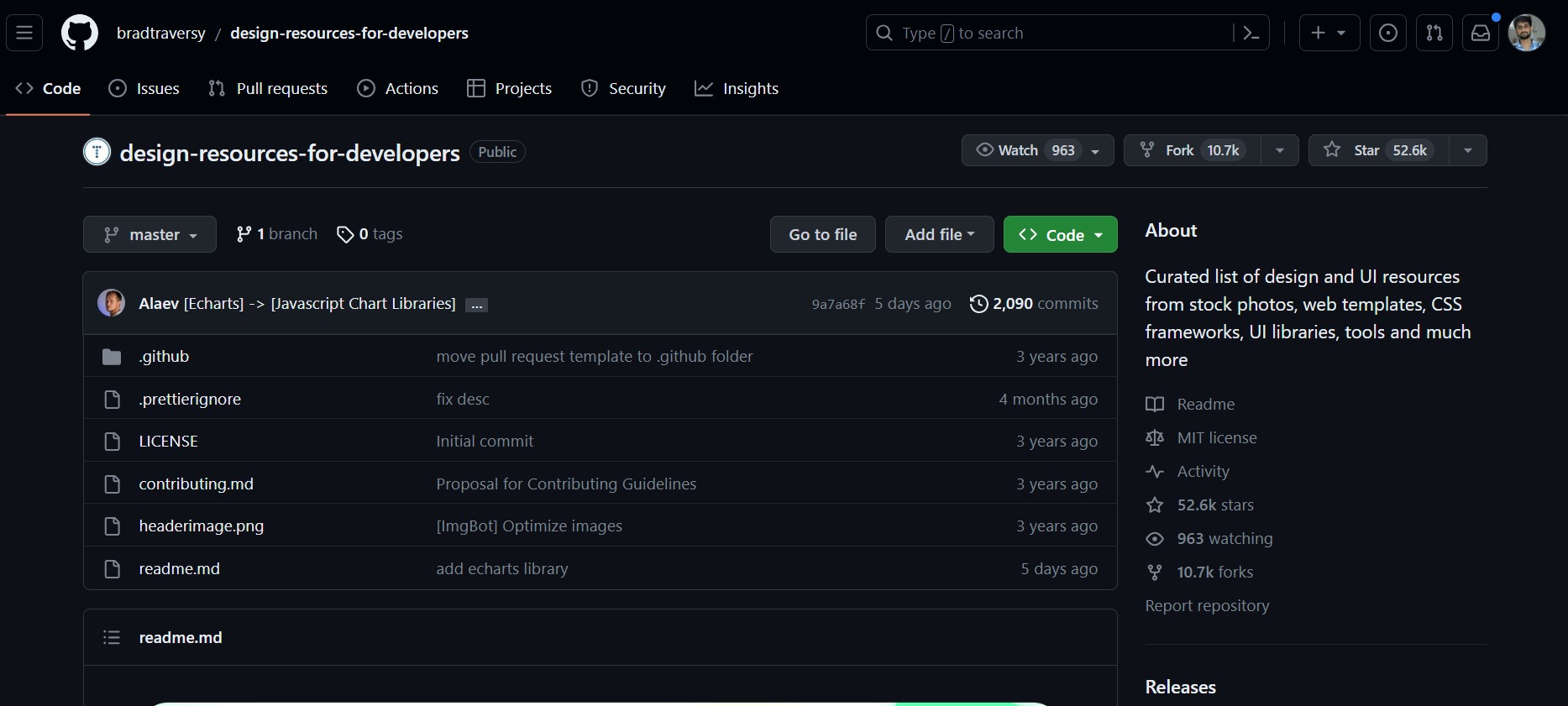
Task: Open the readme outline table-of-contents icon
Action: coord(112,637)
